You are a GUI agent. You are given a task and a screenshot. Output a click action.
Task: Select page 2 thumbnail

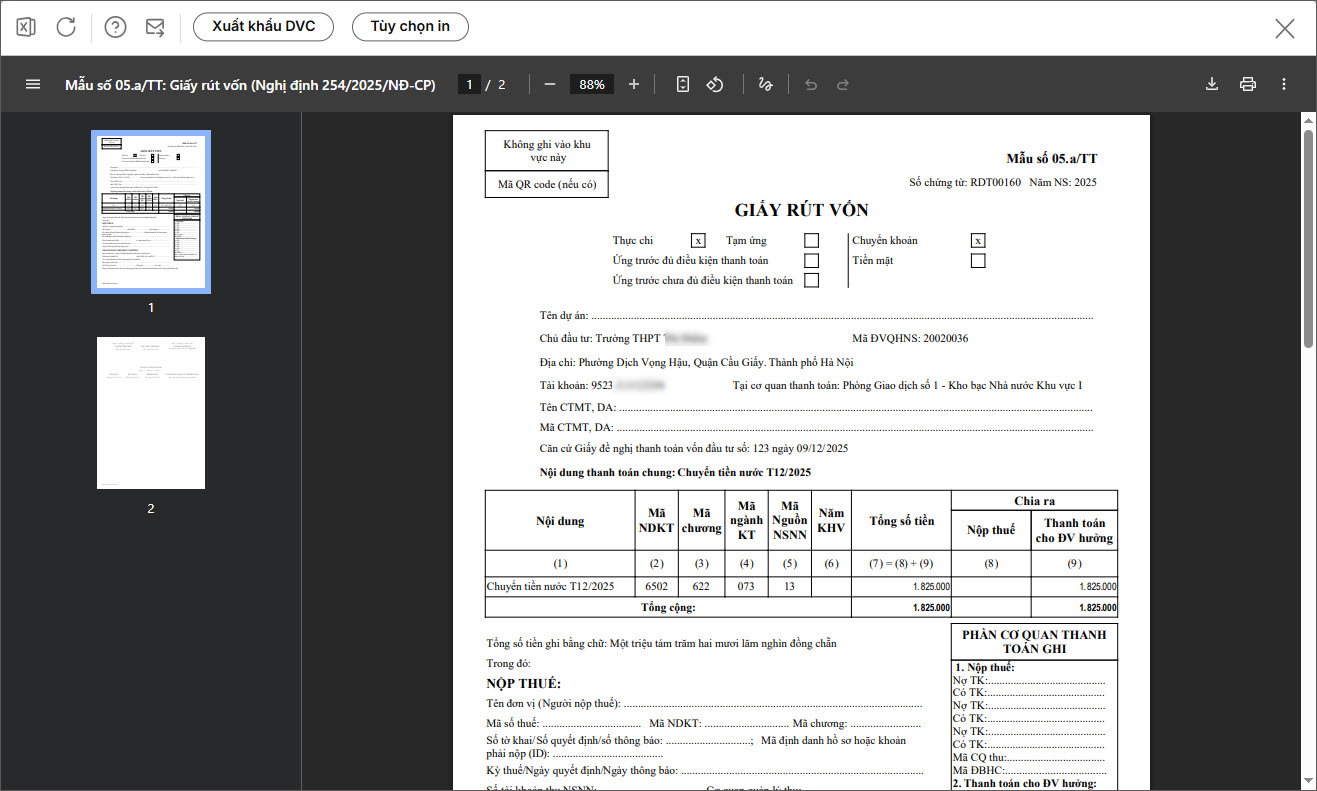pyautogui.click(x=151, y=413)
